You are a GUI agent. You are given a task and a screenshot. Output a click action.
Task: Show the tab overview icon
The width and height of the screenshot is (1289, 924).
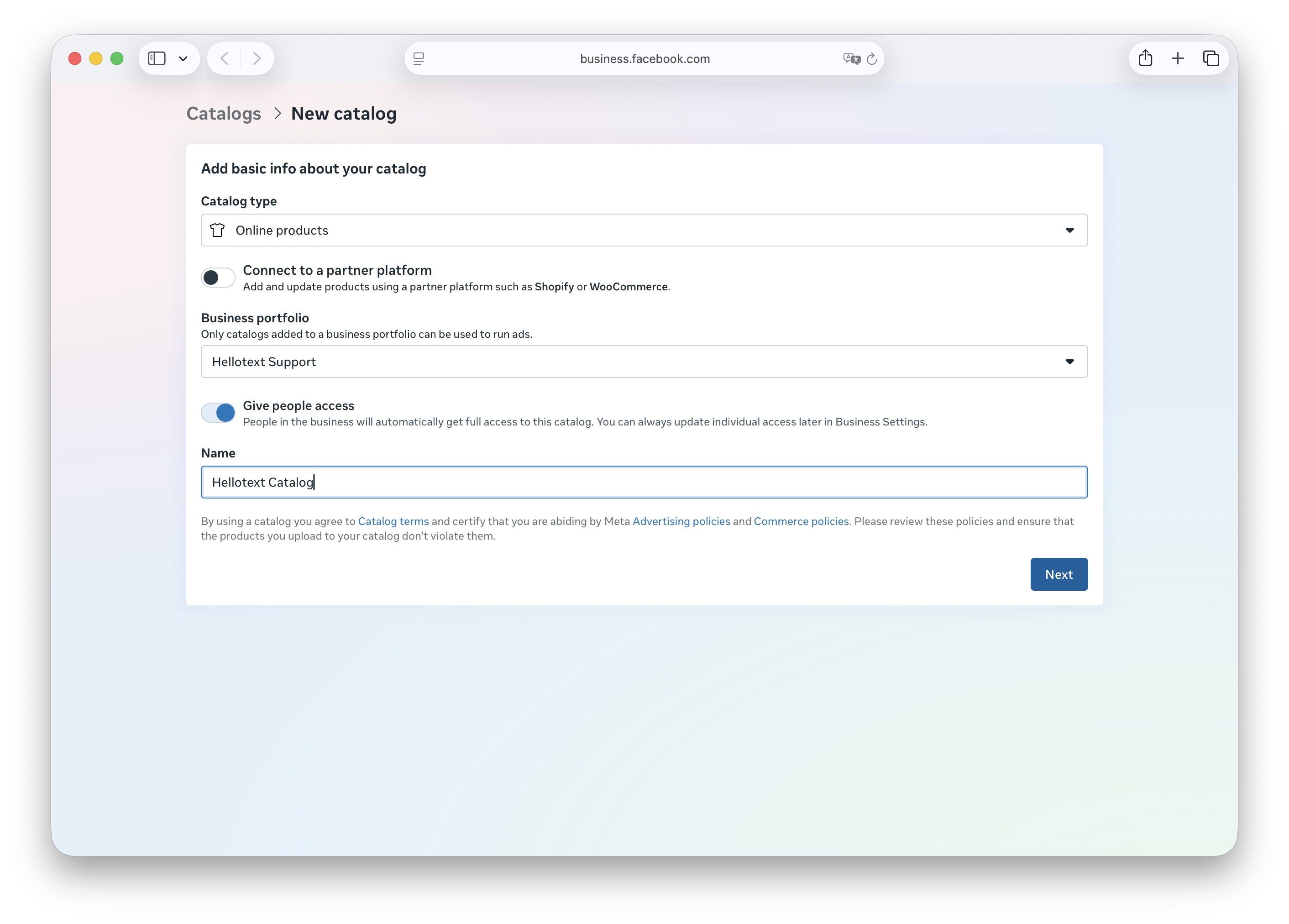1210,58
